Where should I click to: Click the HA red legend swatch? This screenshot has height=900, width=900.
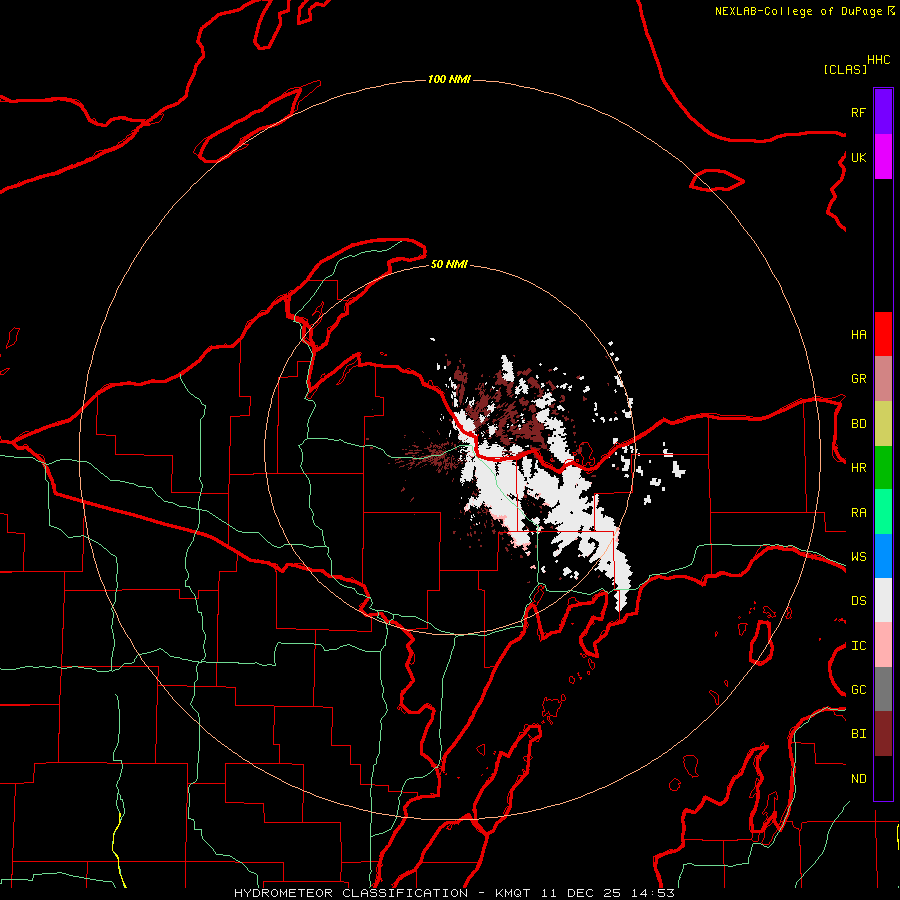[x=883, y=334]
